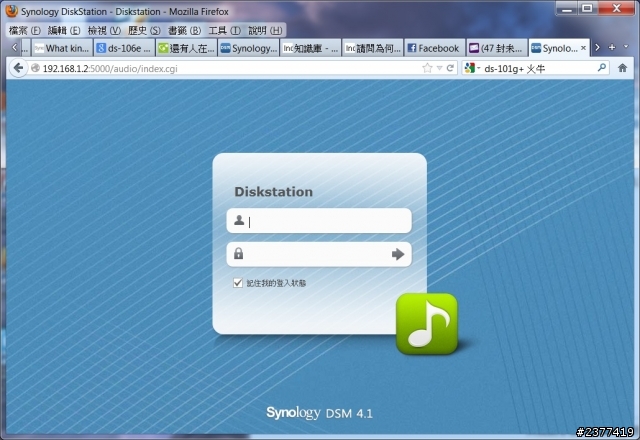Image resolution: width=640 pixels, height=440 pixels.
Task: Bookmark this page with the star icon
Action: 427,68
